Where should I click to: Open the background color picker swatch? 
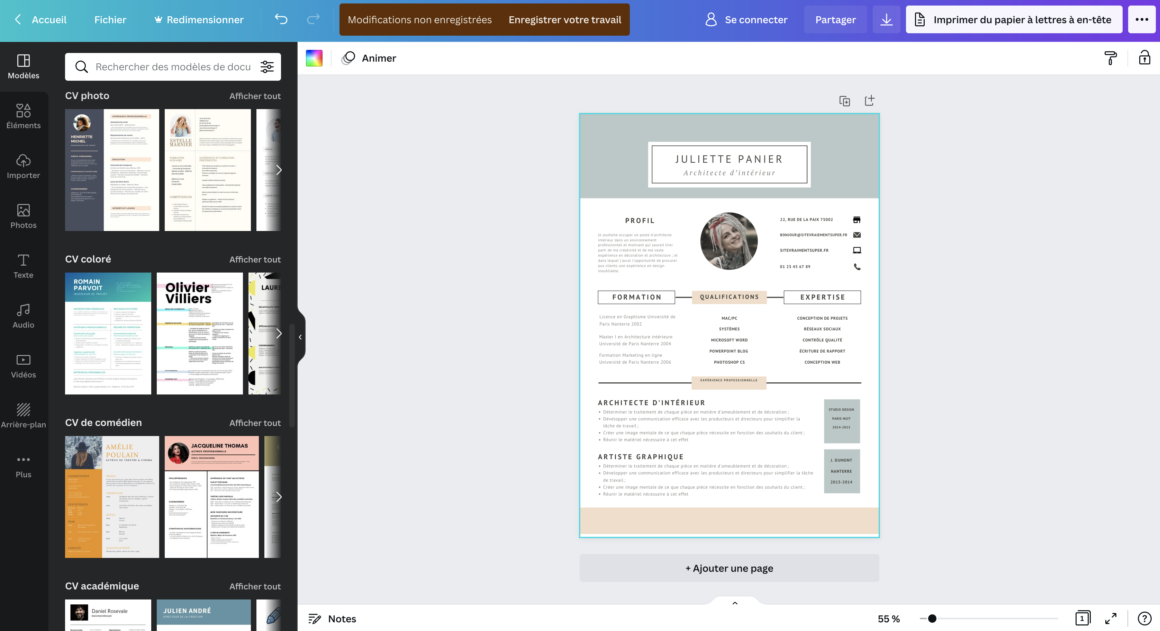(314, 58)
